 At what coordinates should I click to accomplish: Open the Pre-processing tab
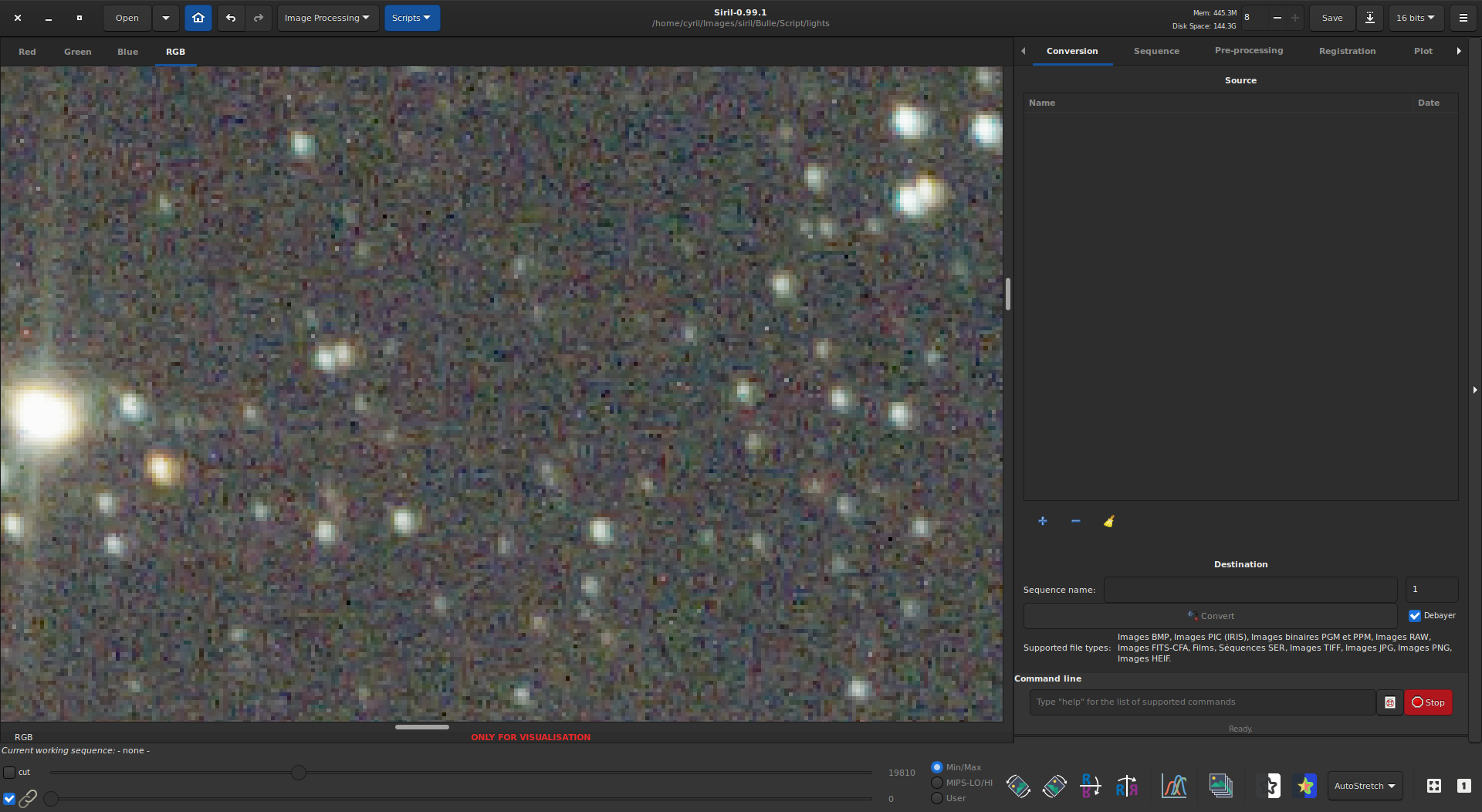[x=1249, y=51]
